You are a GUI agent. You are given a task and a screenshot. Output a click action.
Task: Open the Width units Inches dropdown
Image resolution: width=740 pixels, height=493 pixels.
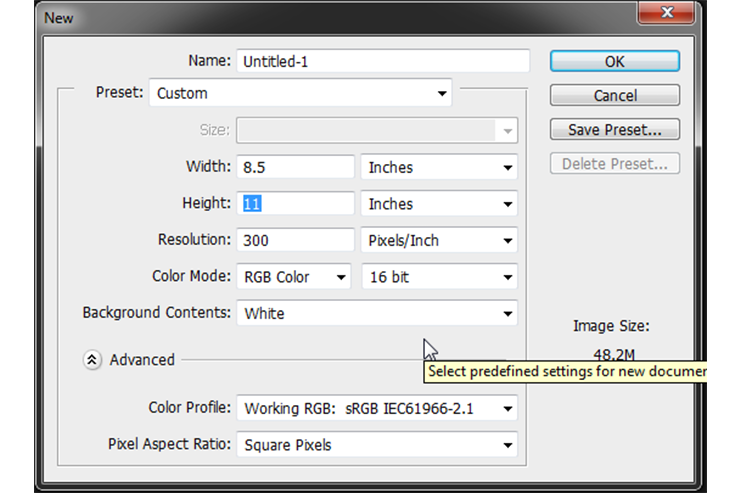(439, 167)
